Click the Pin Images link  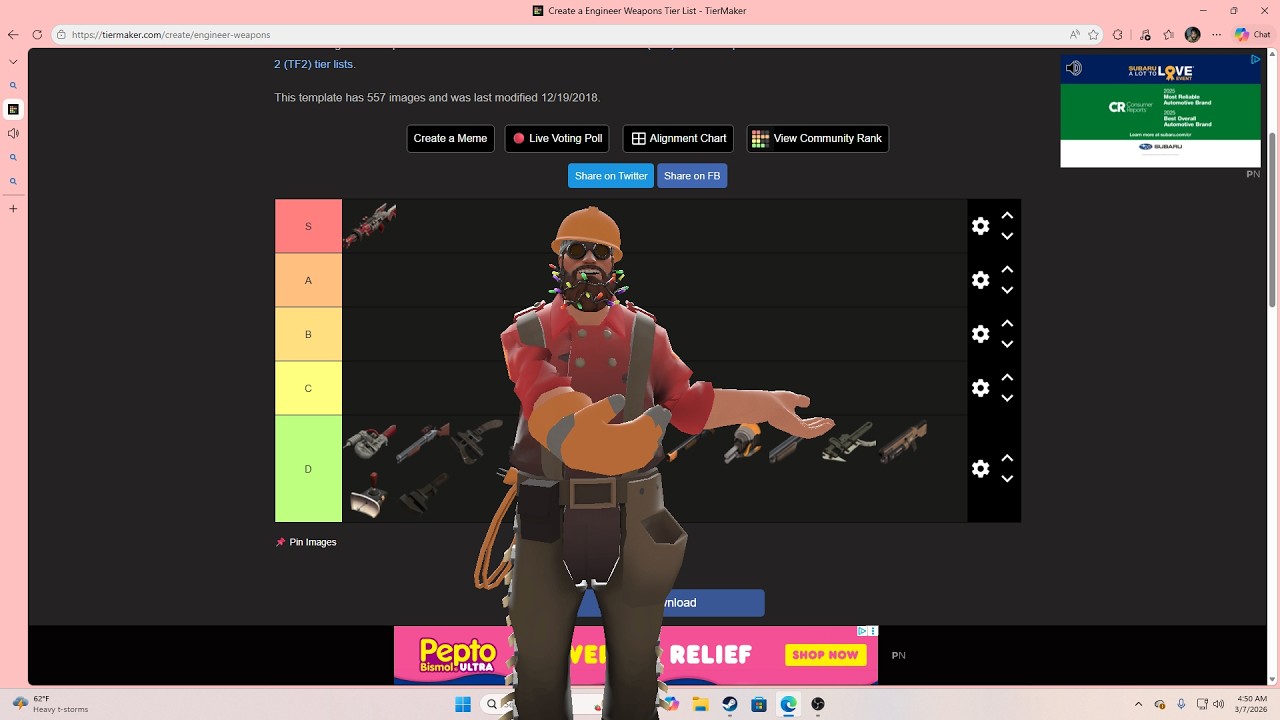[x=306, y=542]
